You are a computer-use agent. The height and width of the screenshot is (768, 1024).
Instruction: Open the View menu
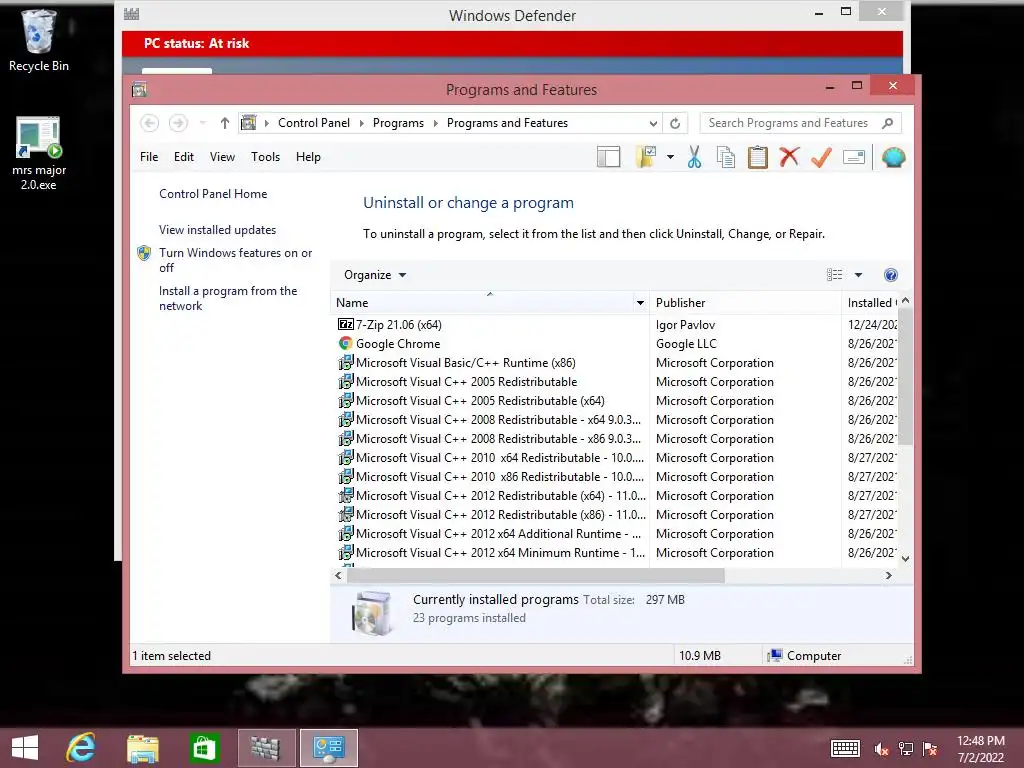point(222,157)
